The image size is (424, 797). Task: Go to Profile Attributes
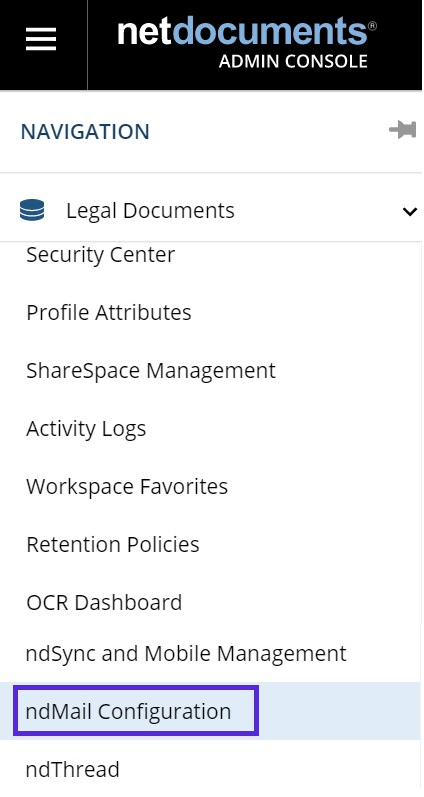[109, 313]
